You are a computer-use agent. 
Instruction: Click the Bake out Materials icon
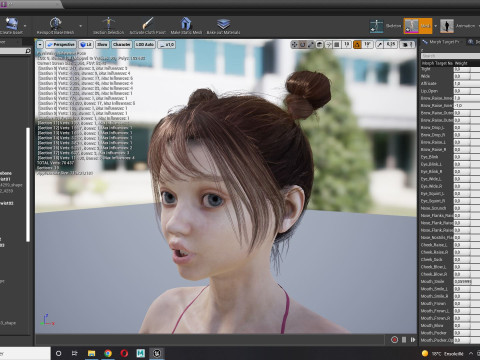223,24
